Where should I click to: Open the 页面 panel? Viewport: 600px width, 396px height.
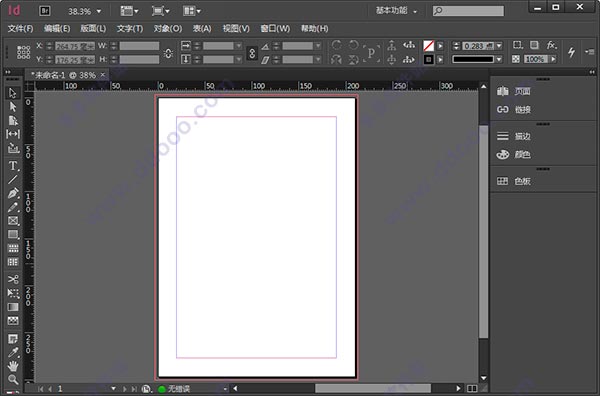514,91
